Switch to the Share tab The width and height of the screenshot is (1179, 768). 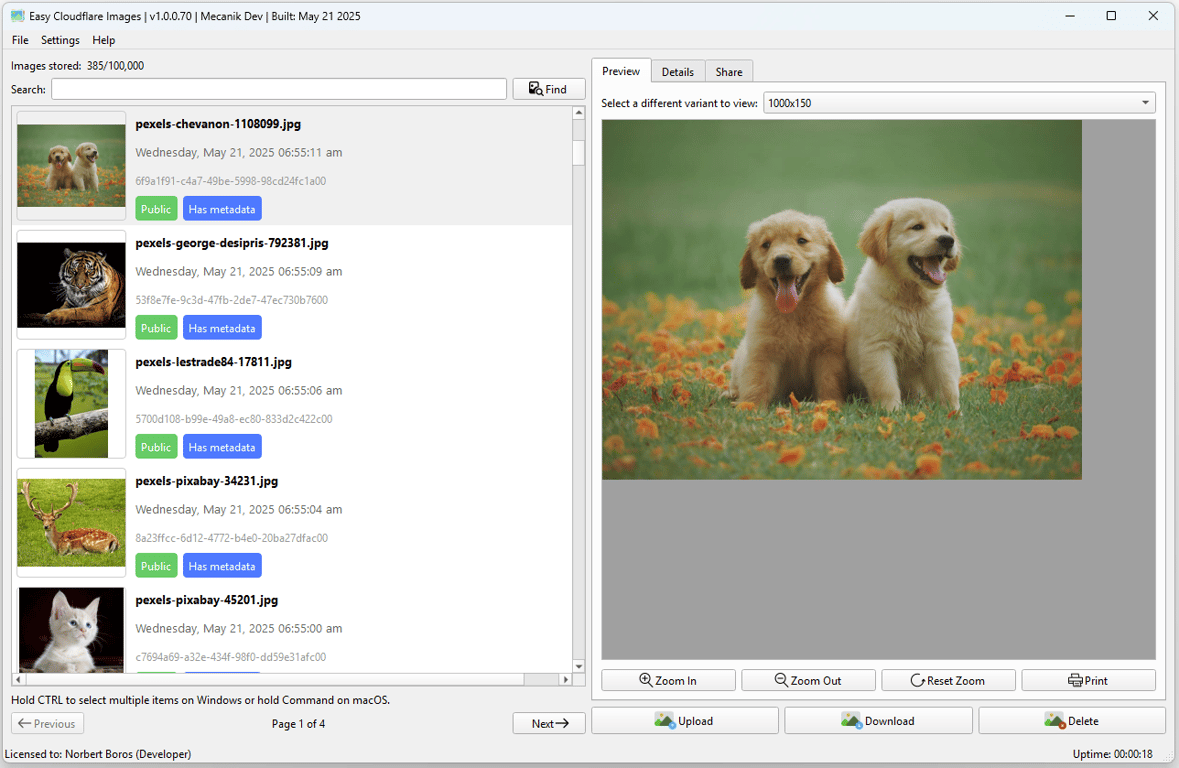pyautogui.click(x=729, y=71)
